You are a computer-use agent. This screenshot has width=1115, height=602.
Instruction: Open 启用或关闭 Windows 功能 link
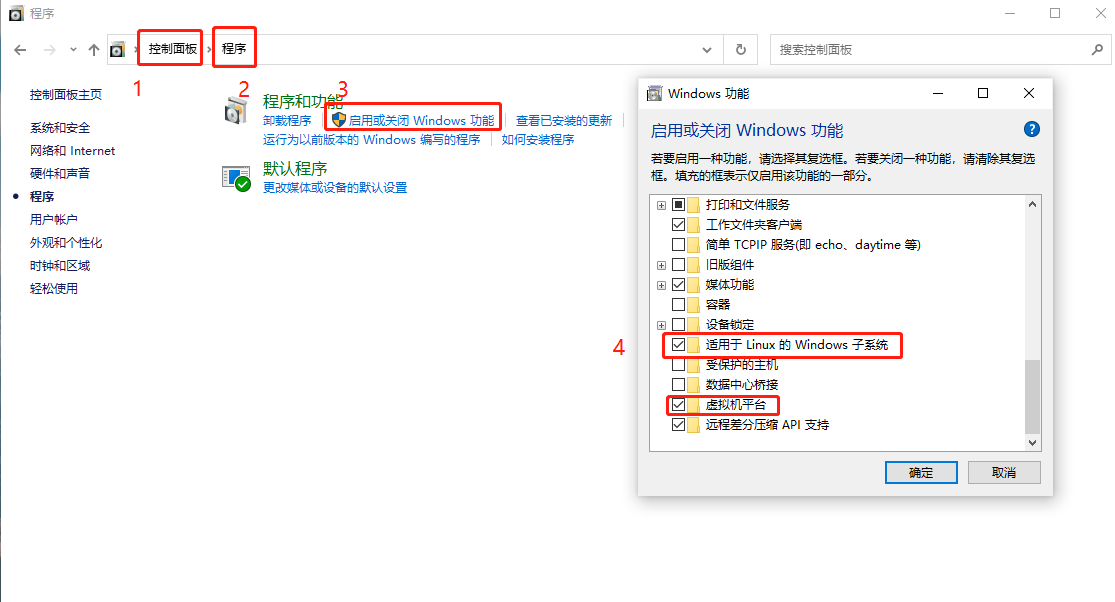(421, 121)
